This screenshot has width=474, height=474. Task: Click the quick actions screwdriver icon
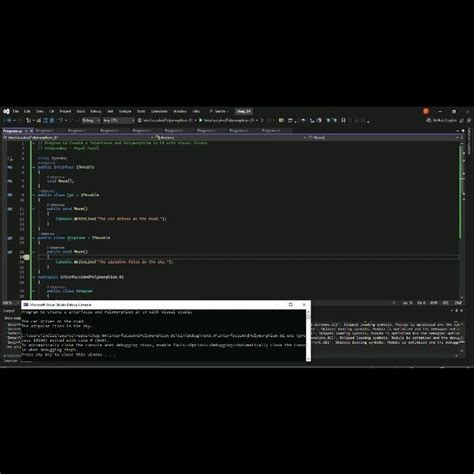26,257
